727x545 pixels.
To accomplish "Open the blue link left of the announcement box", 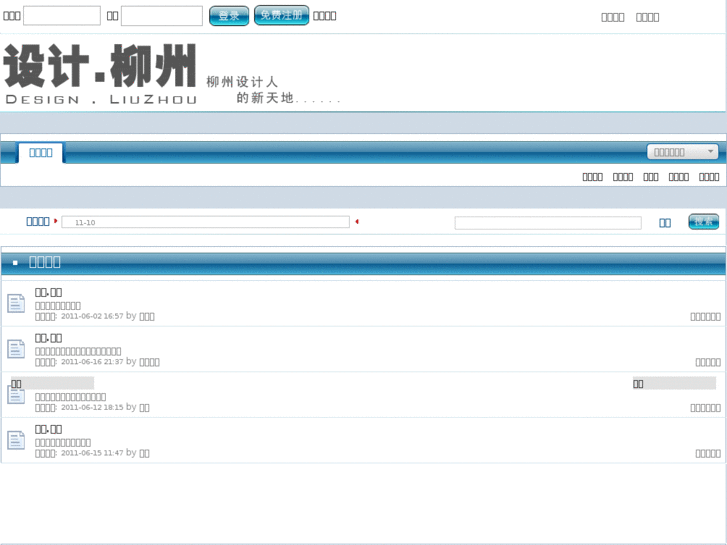I will click(38, 221).
